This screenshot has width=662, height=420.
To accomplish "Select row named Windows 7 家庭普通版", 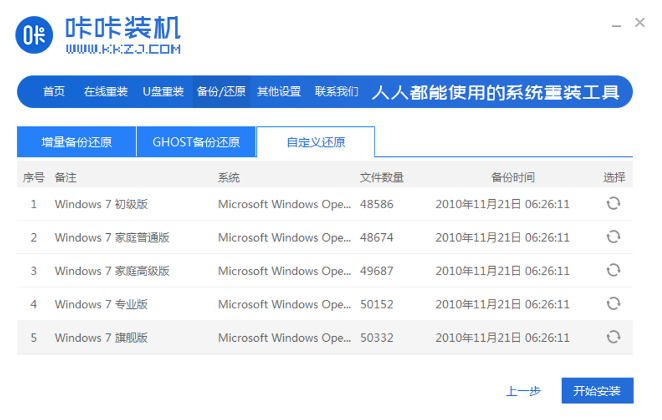I will (x=325, y=237).
